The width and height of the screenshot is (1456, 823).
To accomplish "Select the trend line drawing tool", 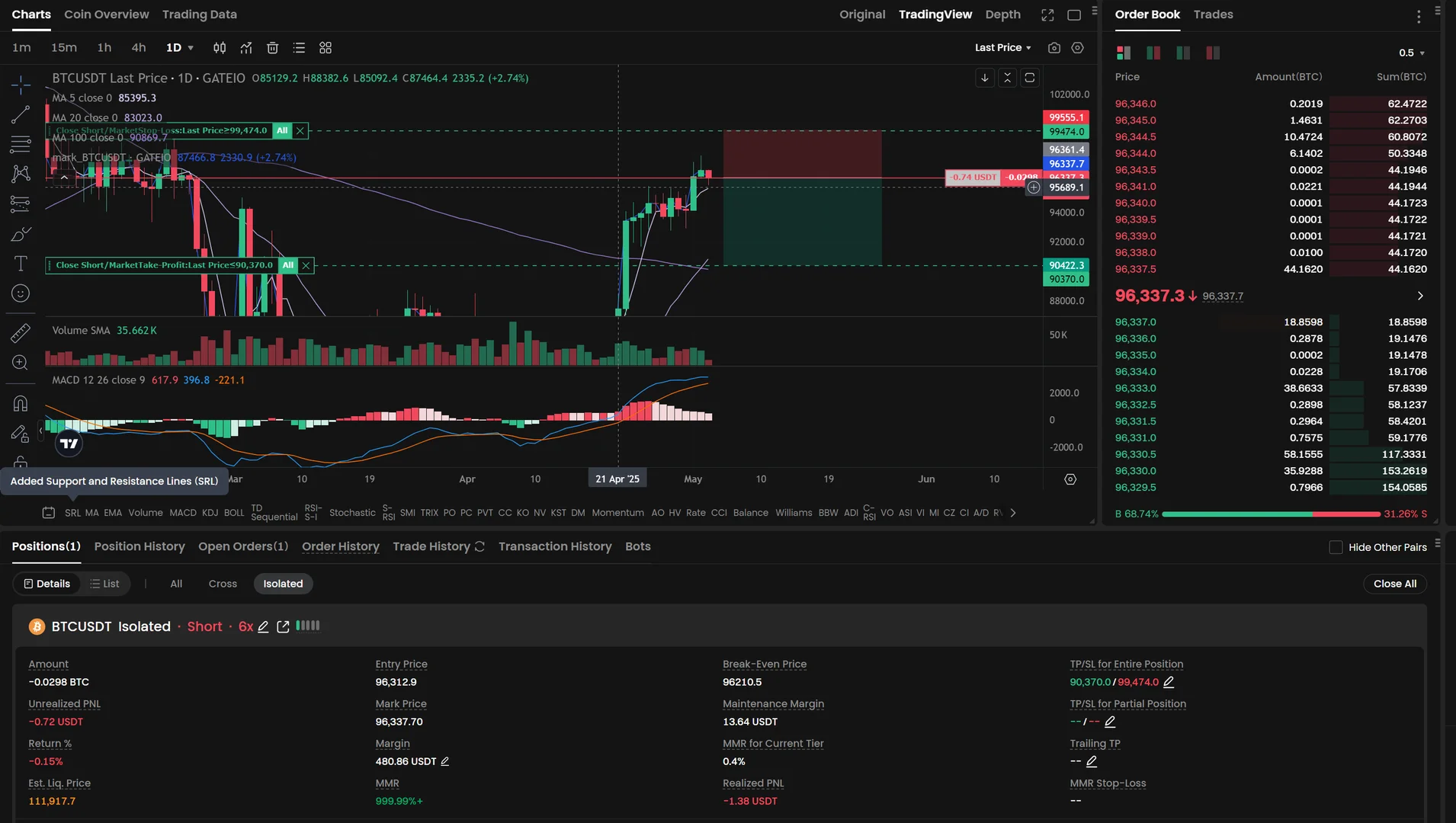I will pos(21,114).
